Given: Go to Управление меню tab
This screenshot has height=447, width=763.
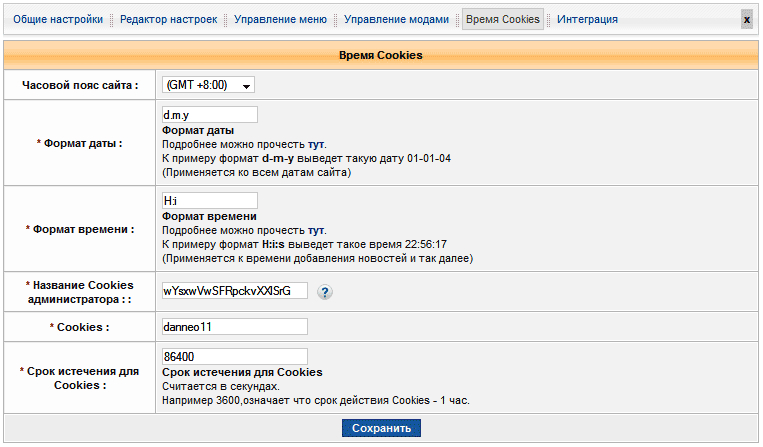Looking at the screenshot, I should (x=280, y=19).
